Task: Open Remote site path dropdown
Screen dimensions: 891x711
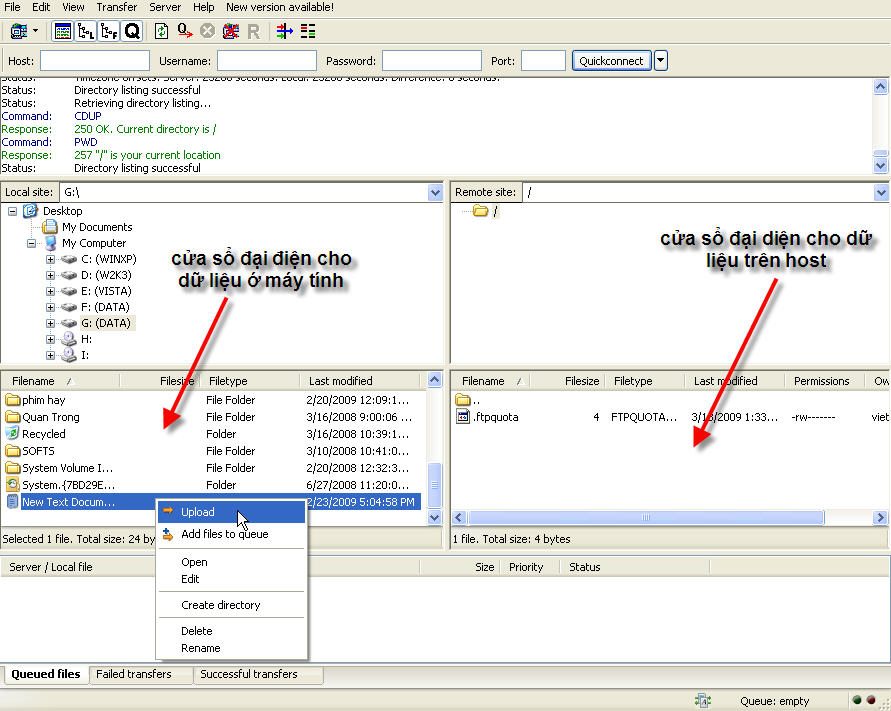Action: [881, 192]
